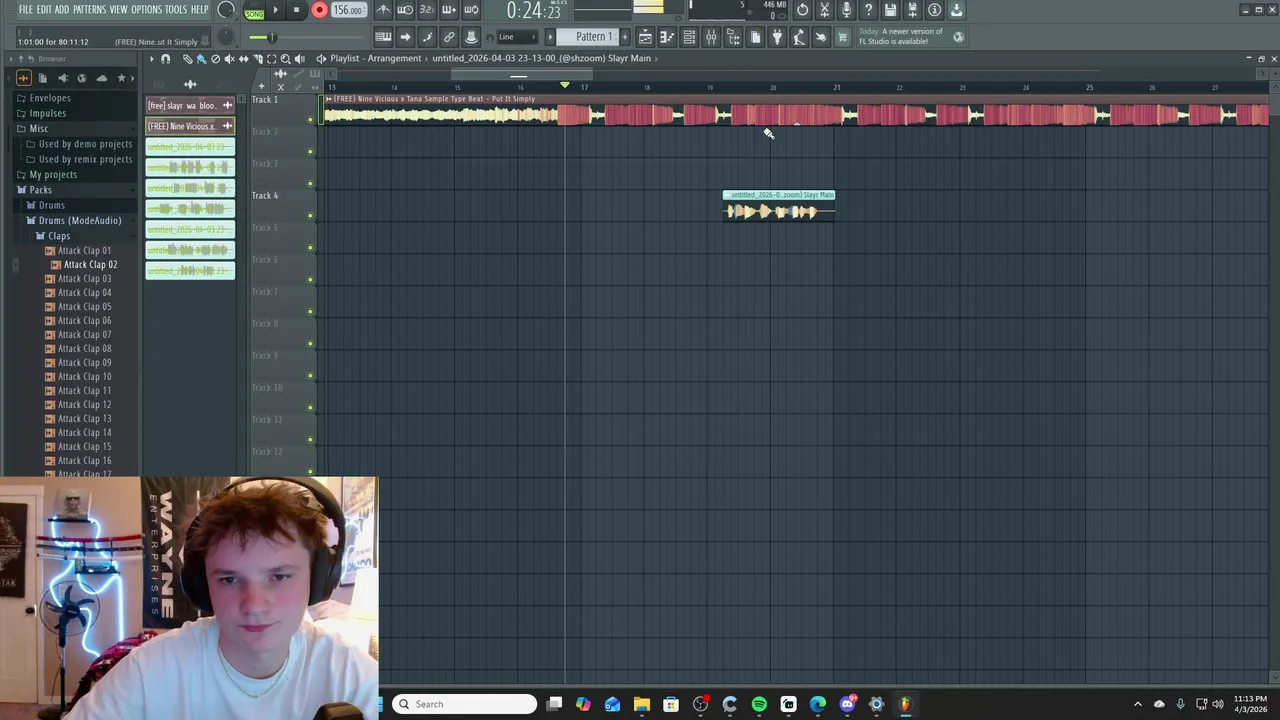Click the playback speaker tool in playlist

coord(299,59)
